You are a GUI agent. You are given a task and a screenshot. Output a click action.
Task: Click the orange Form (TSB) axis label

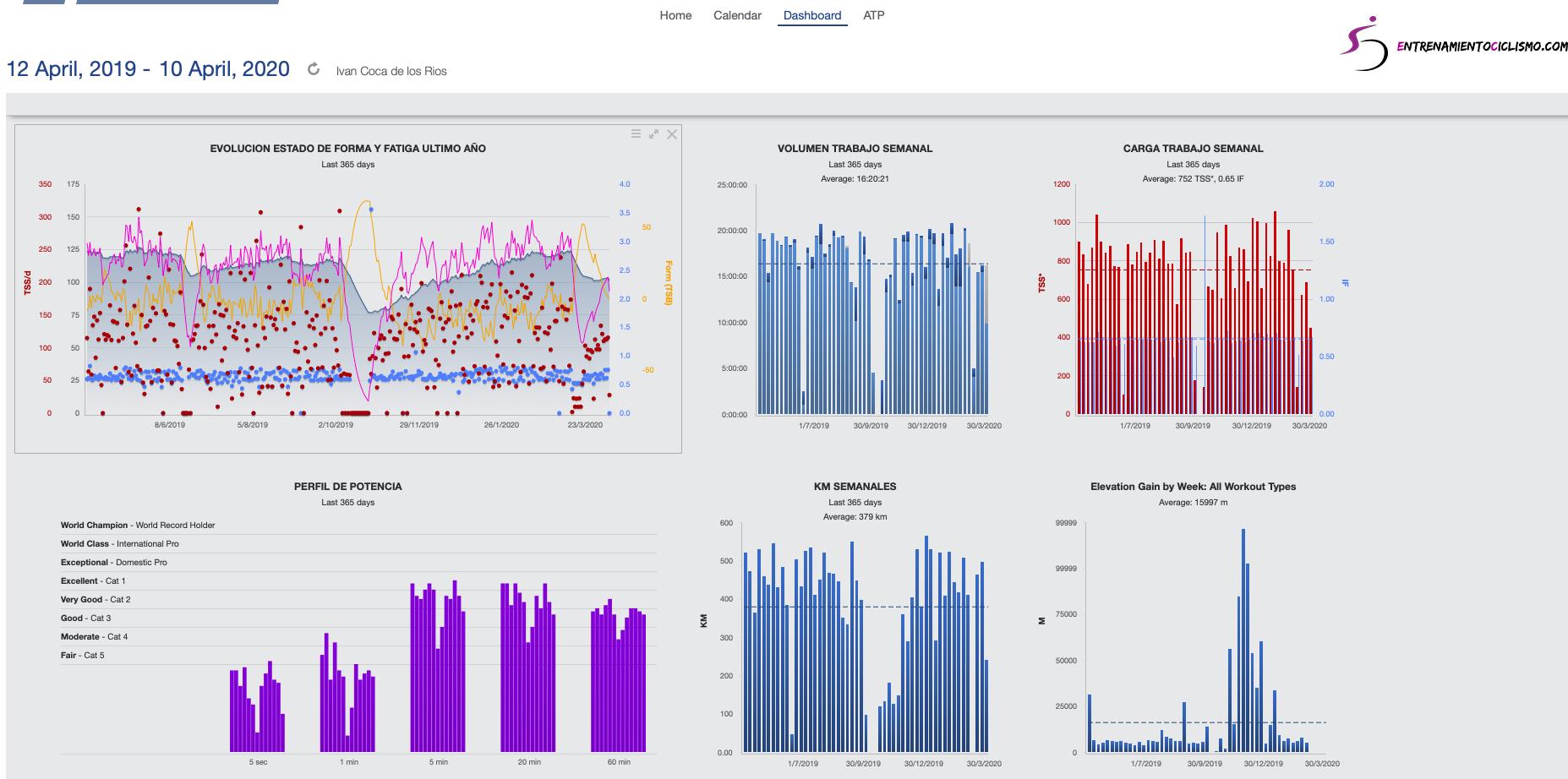pyautogui.click(x=668, y=282)
